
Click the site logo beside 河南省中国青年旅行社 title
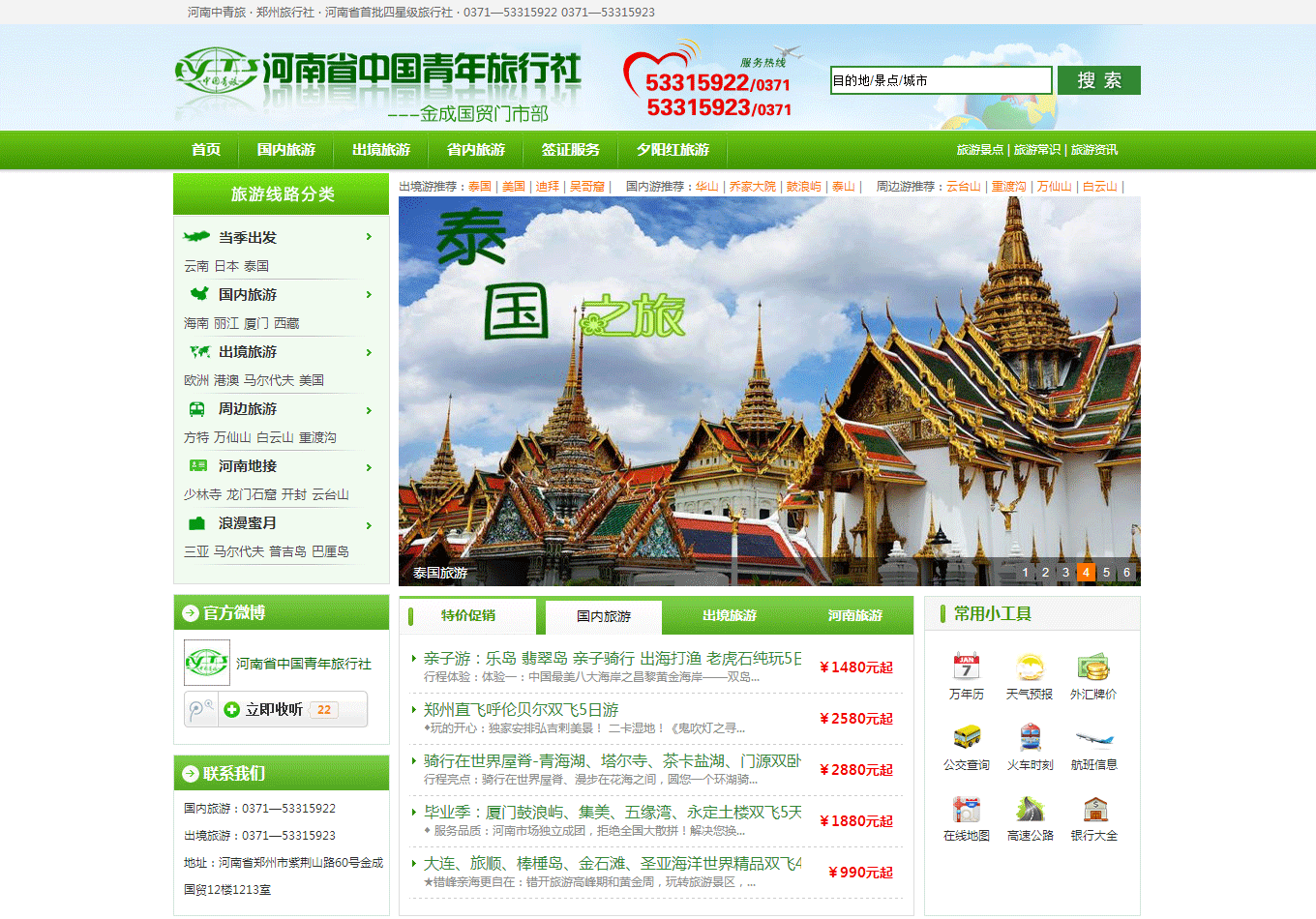point(216,71)
